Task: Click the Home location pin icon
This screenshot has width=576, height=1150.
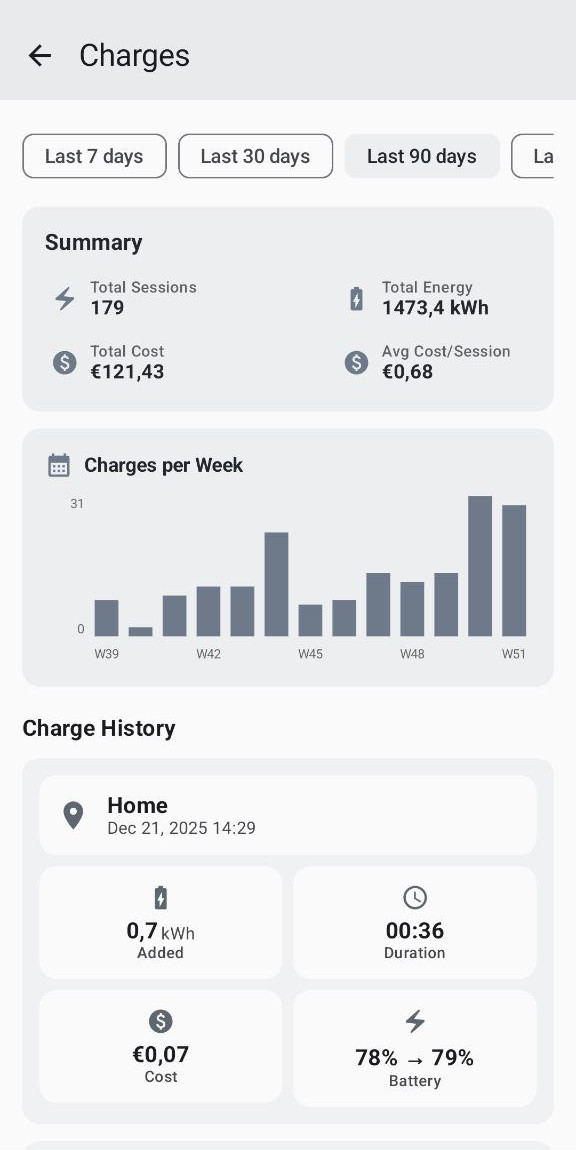Action: coord(72,815)
